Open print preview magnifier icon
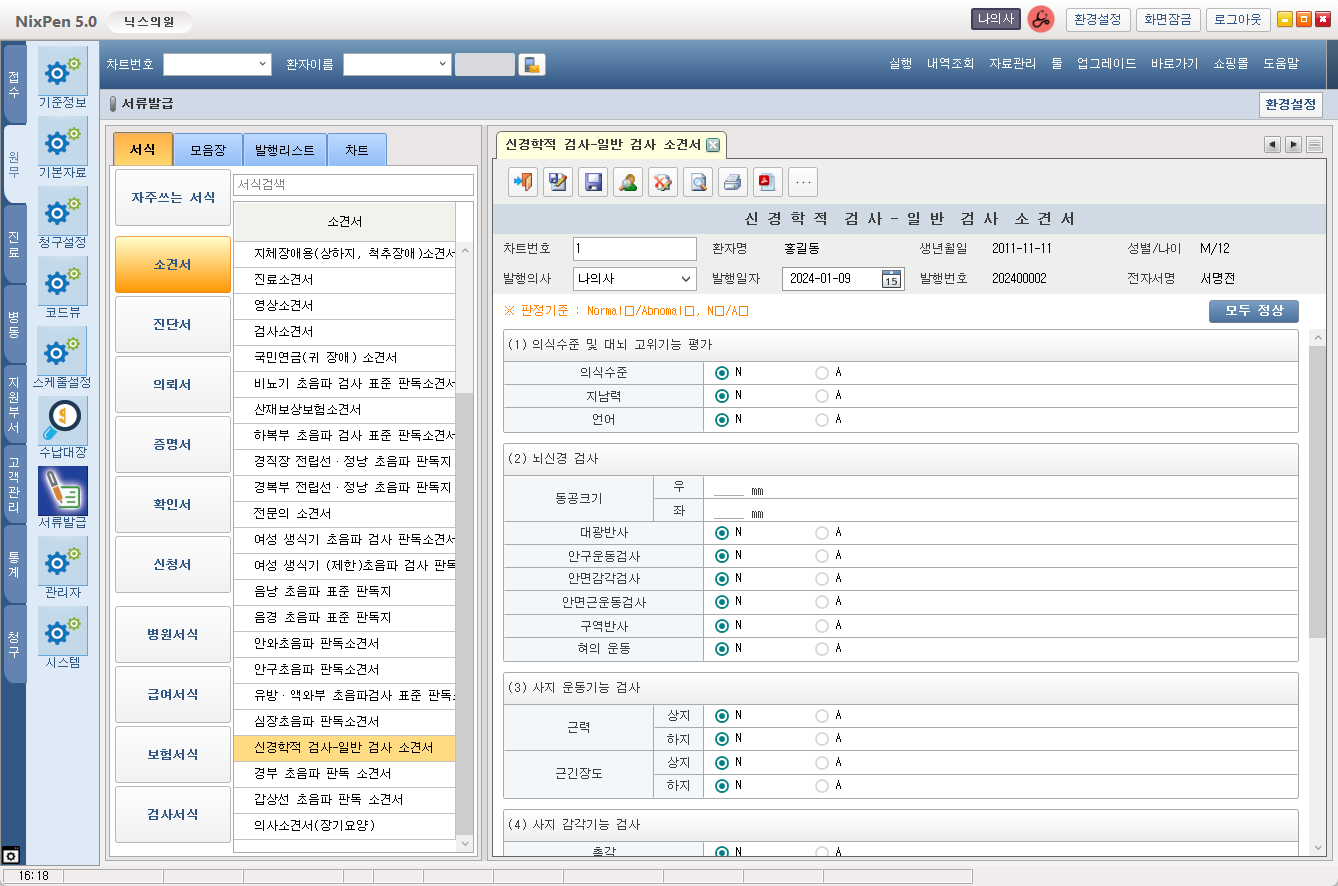Viewport: 1338px width, 886px height. click(x=698, y=182)
